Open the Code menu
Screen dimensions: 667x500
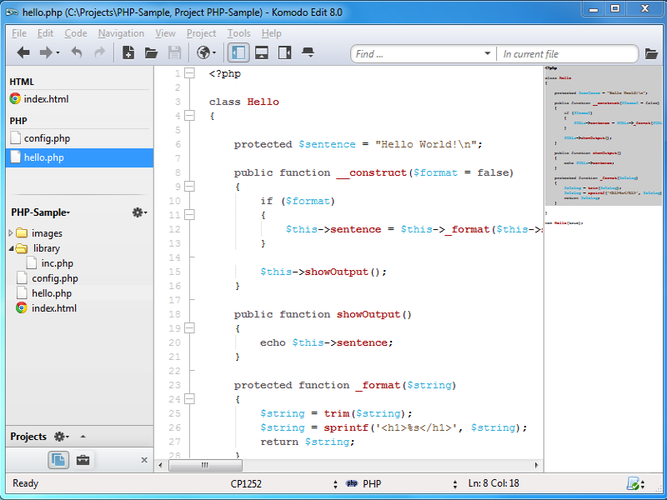coord(76,33)
